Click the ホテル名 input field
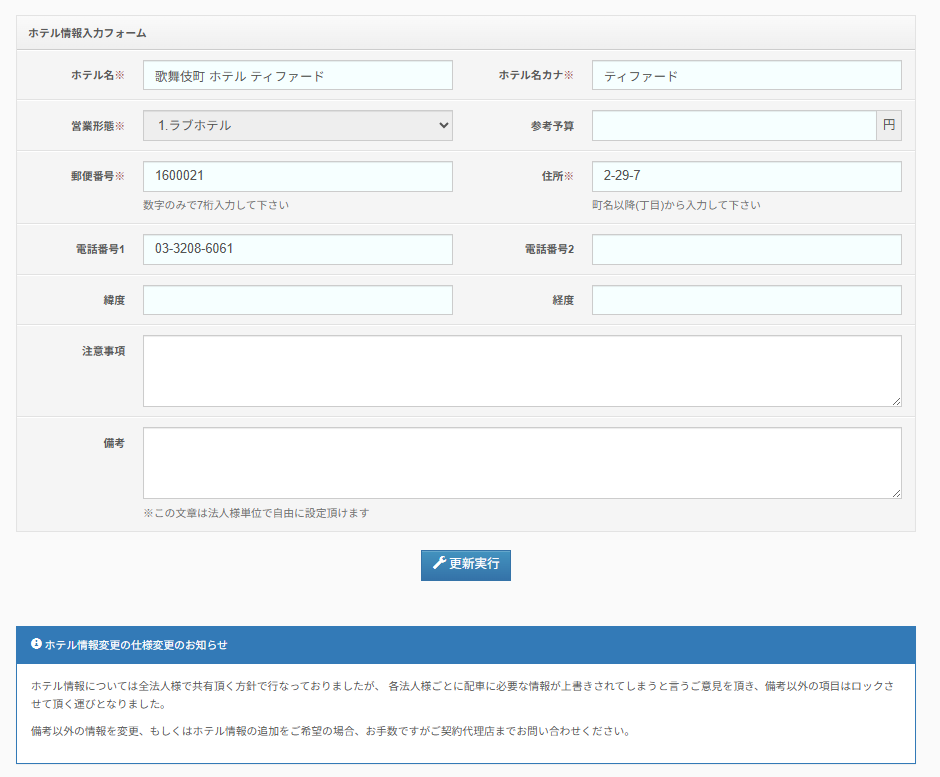 click(x=297, y=76)
